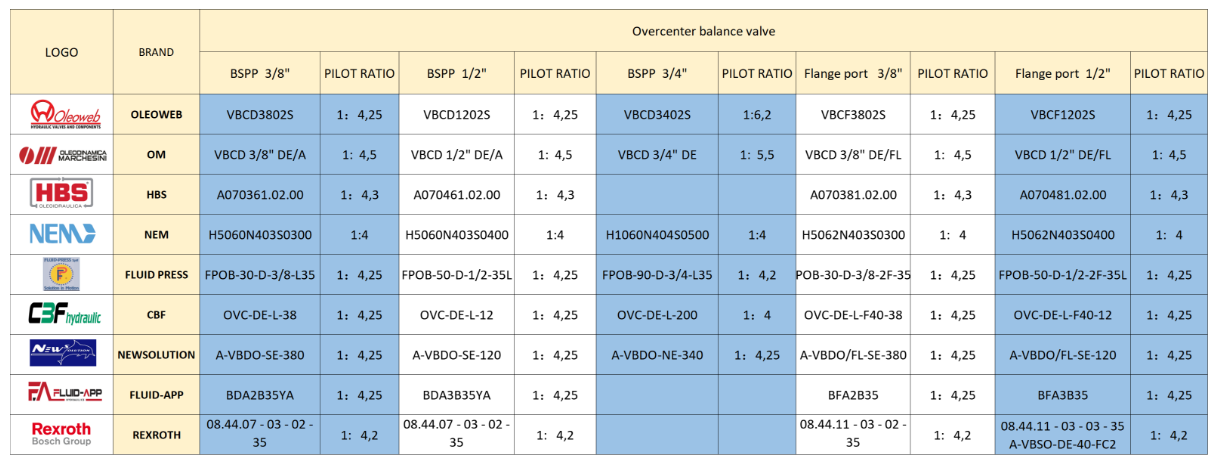Click the Oleoweb logo image
1217x463 pixels.
(x=61, y=115)
